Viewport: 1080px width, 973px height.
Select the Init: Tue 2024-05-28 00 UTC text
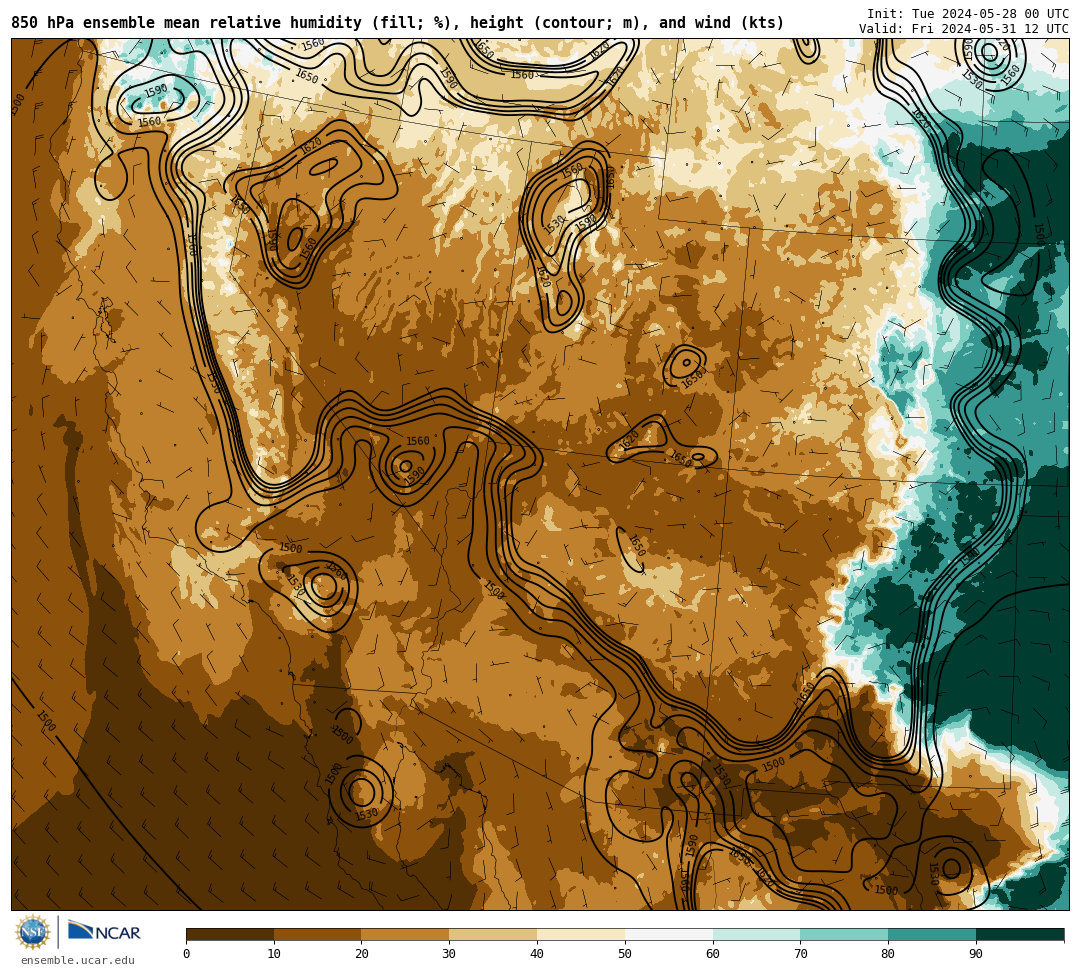pos(968,14)
